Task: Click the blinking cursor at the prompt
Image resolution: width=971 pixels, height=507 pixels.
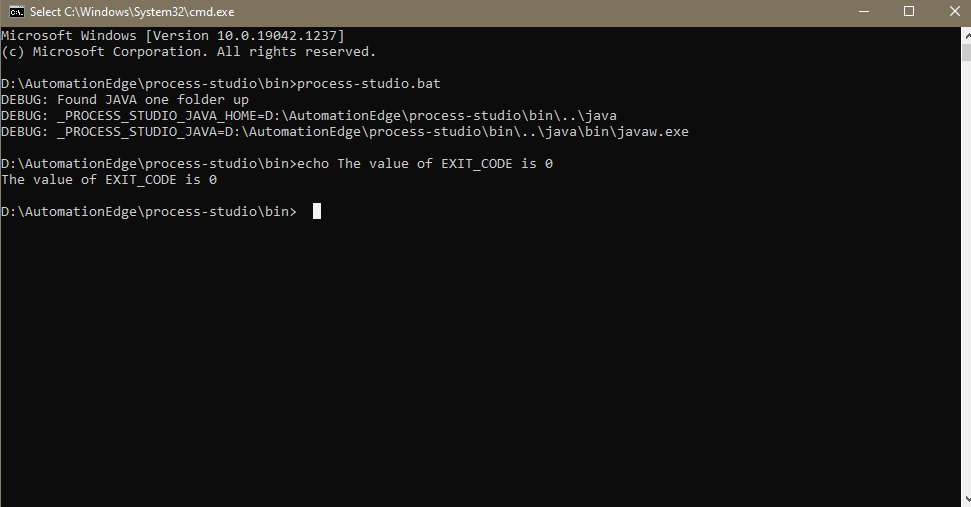Action: click(x=316, y=211)
